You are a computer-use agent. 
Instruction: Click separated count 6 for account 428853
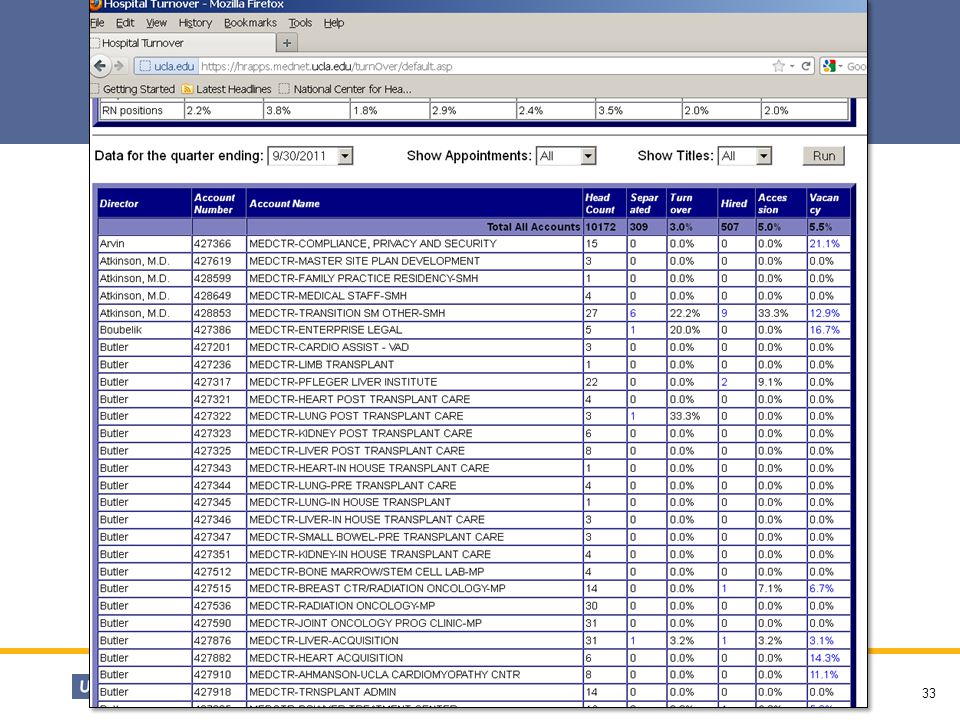point(633,313)
